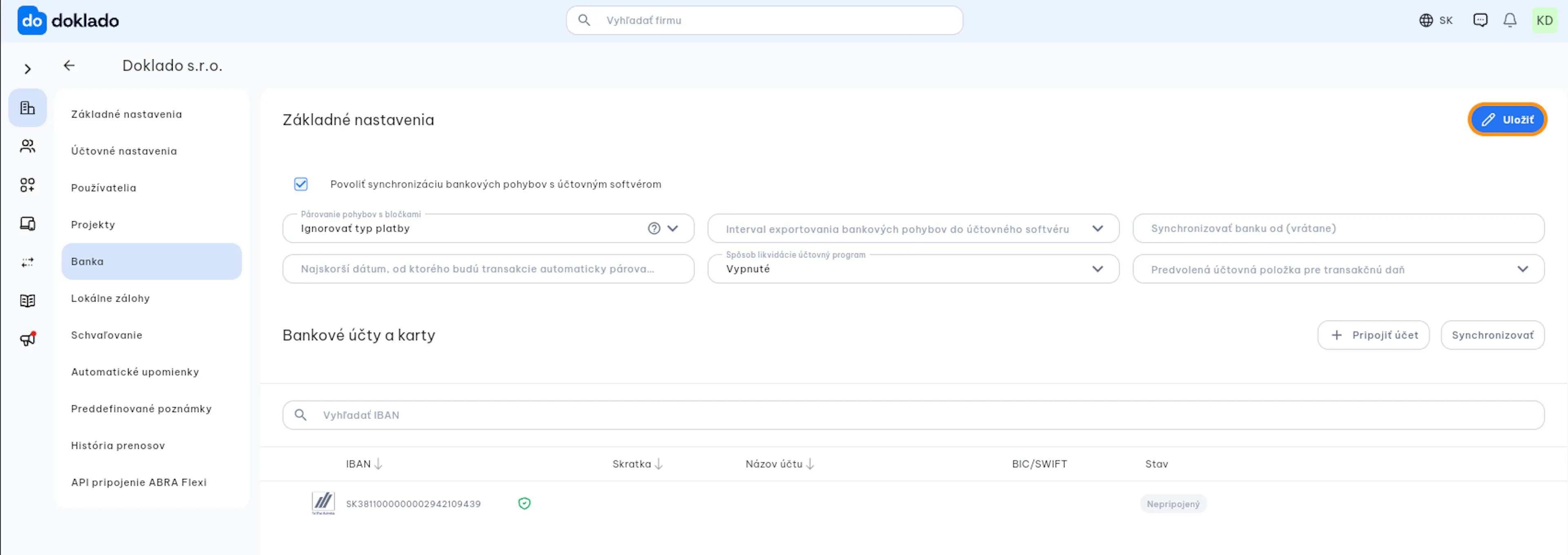Click the bank logo in the IBAN row

coord(323,503)
